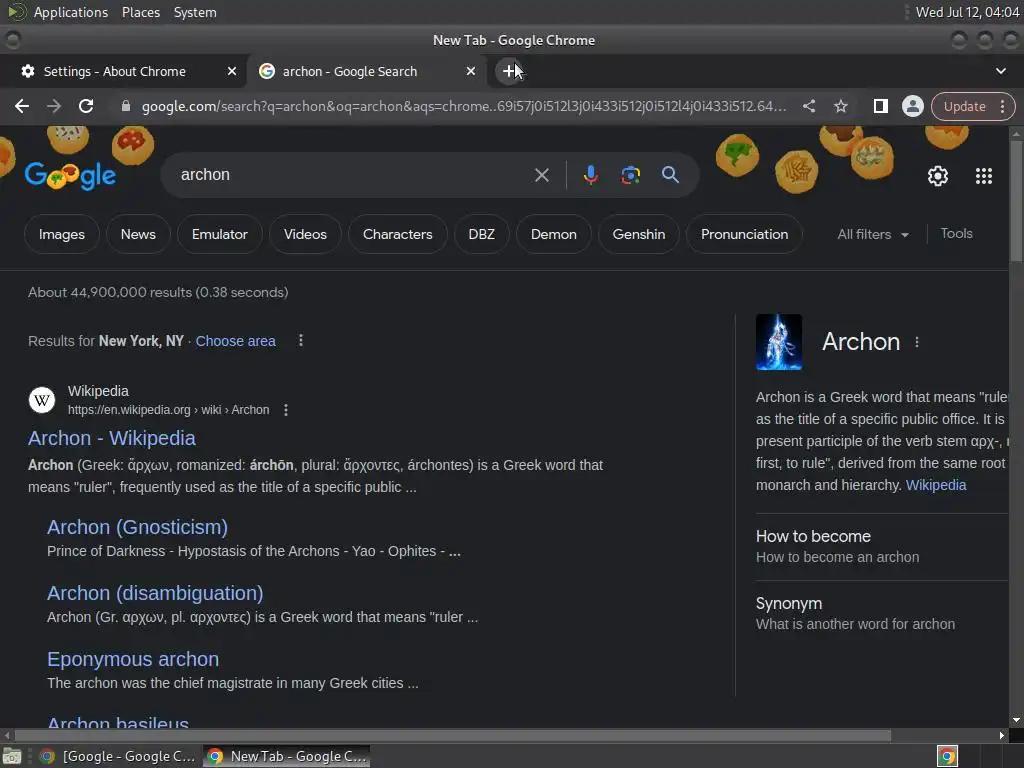Apply the DBZ filter chip
This screenshot has height=768, width=1024.
[x=481, y=234]
